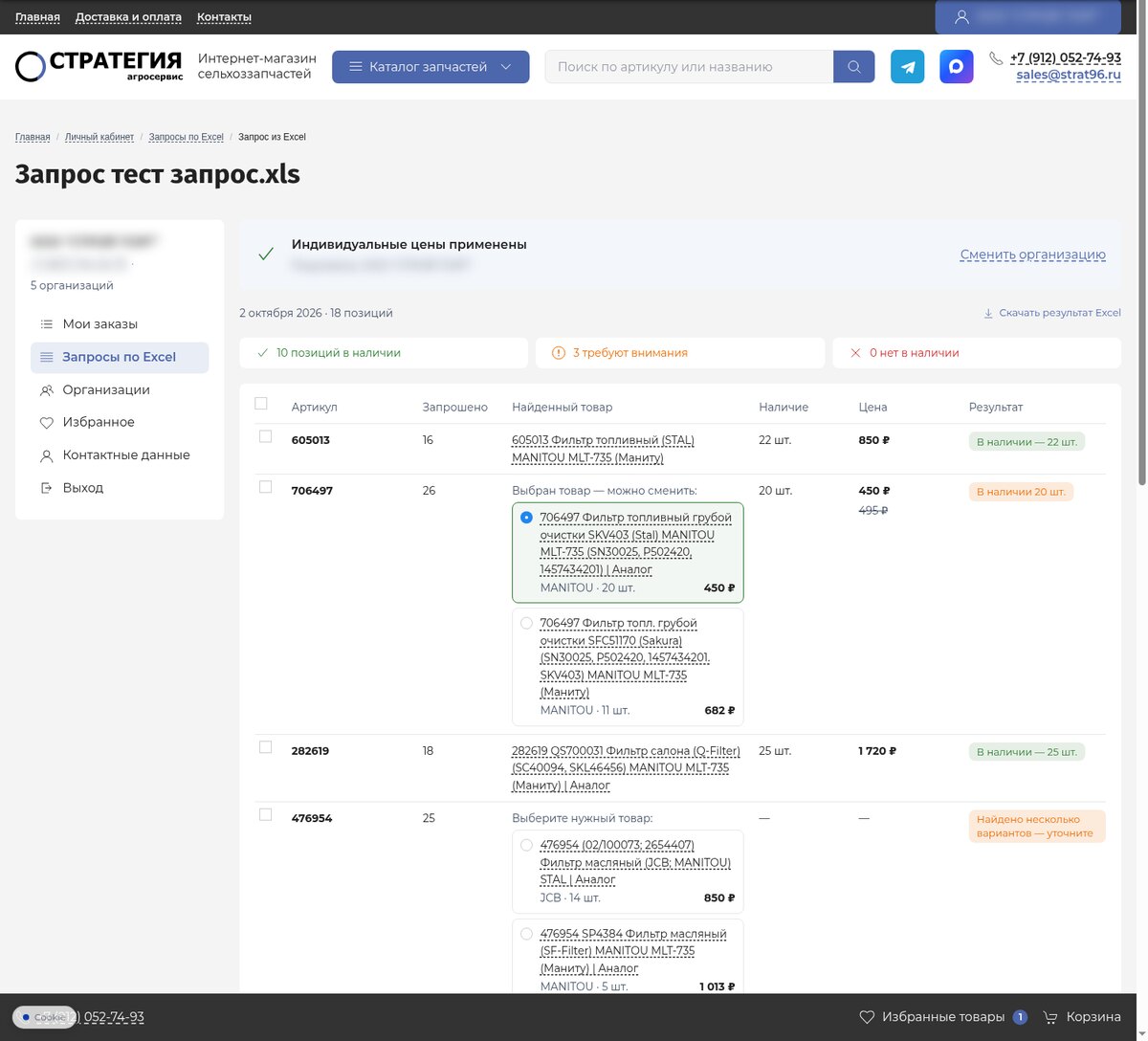Open the 282619 Фильтр салона product link
This screenshot has width=1148, height=1041.
click(x=626, y=768)
